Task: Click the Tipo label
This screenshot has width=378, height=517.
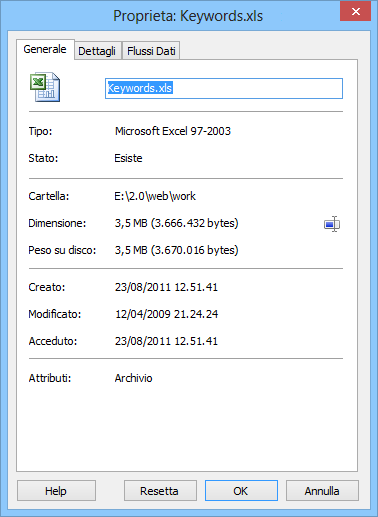Action: [x=40, y=131]
